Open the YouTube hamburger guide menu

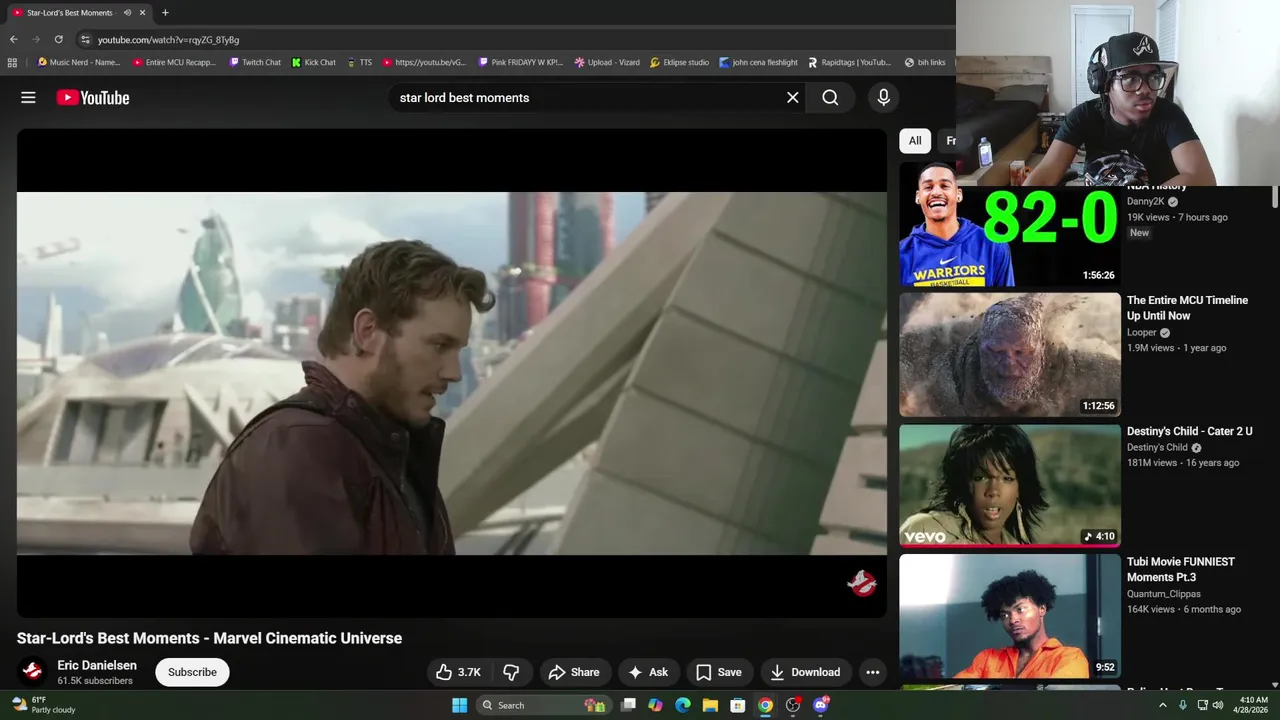28,98
